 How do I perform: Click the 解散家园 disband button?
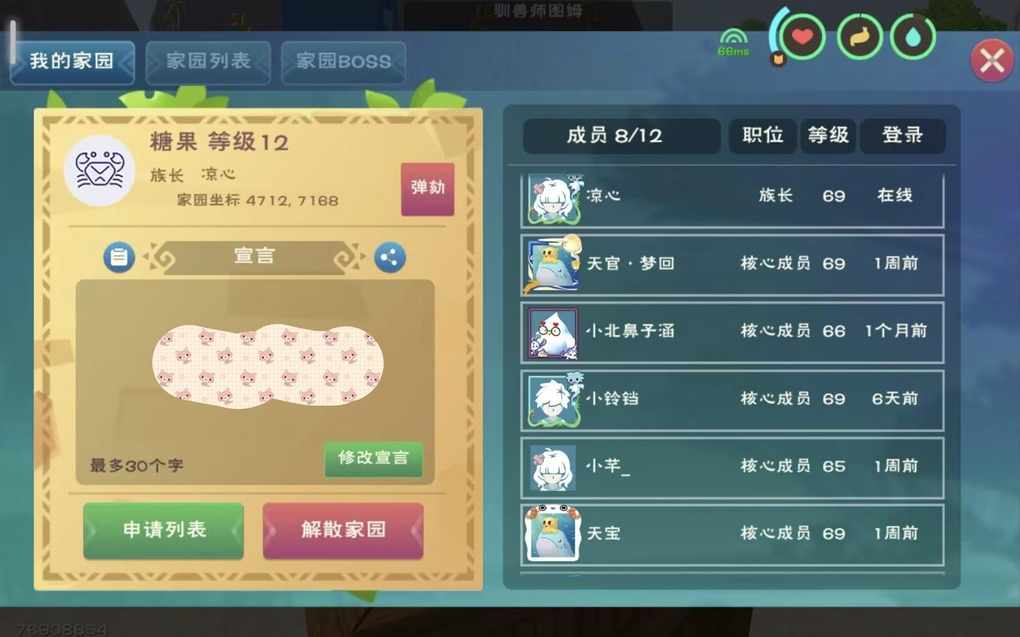pos(343,530)
